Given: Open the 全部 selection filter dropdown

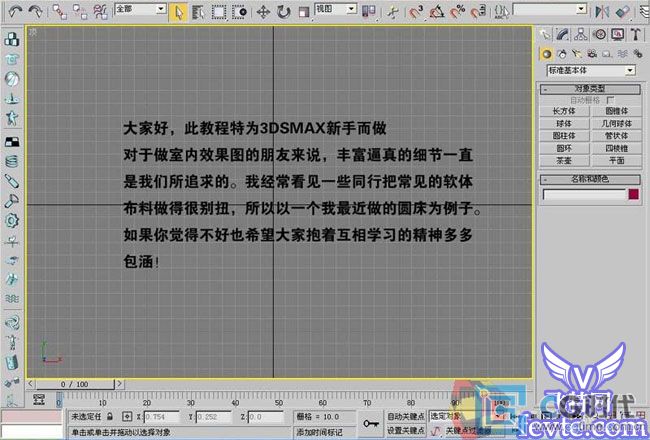Looking at the screenshot, I should point(139,9).
